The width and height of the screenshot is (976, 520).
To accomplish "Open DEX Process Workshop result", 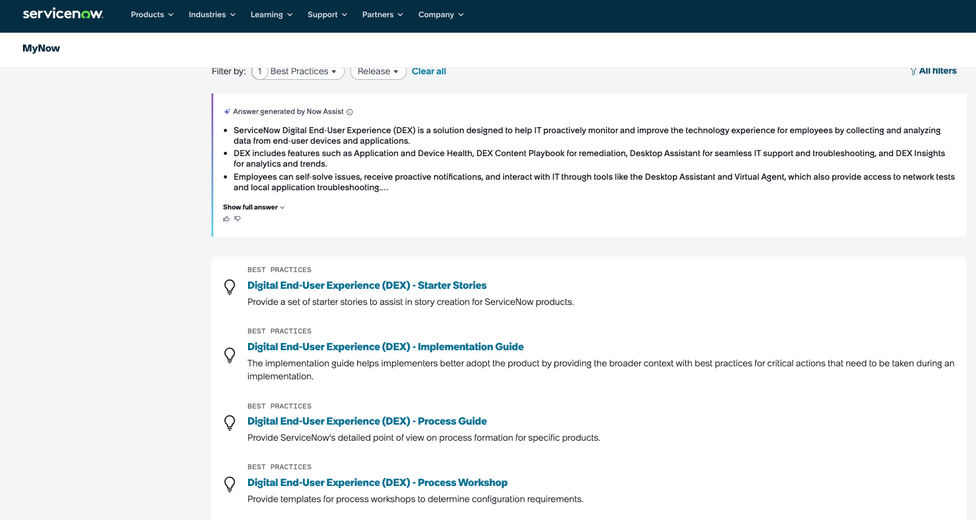I will pyautogui.click(x=377, y=483).
